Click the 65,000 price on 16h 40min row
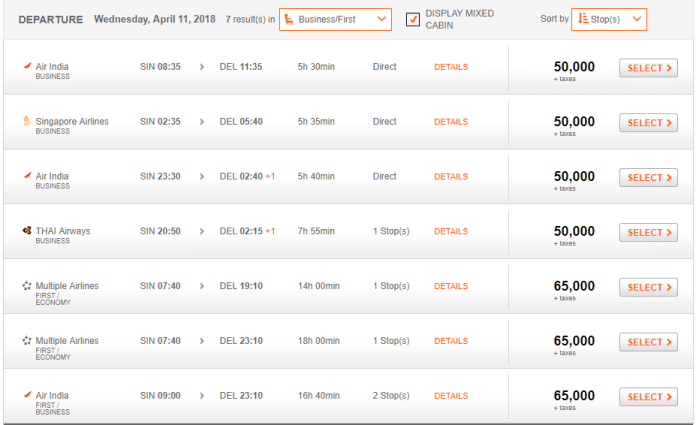696x425 pixels. (574, 396)
